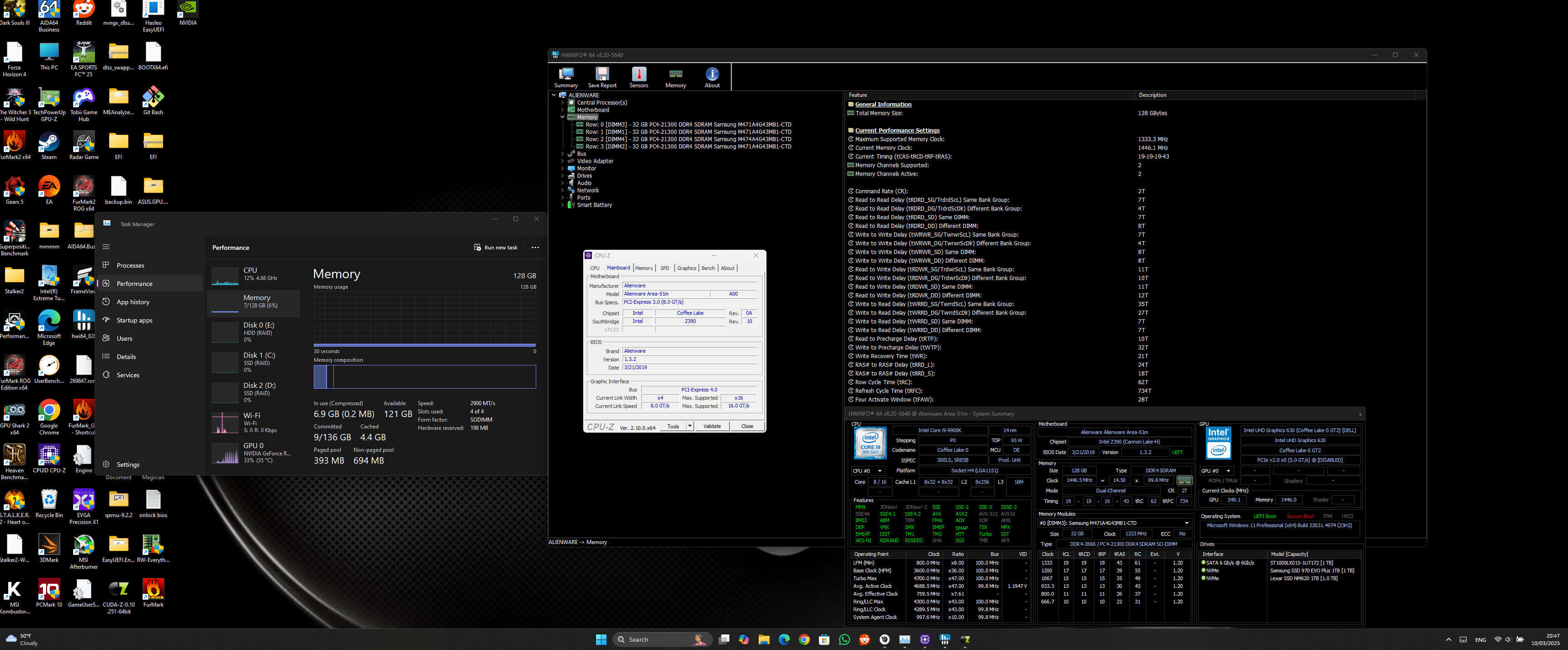Open Task Manager three-dot more options
Image resolution: width=1568 pixels, height=650 pixels.
coord(535,248)
